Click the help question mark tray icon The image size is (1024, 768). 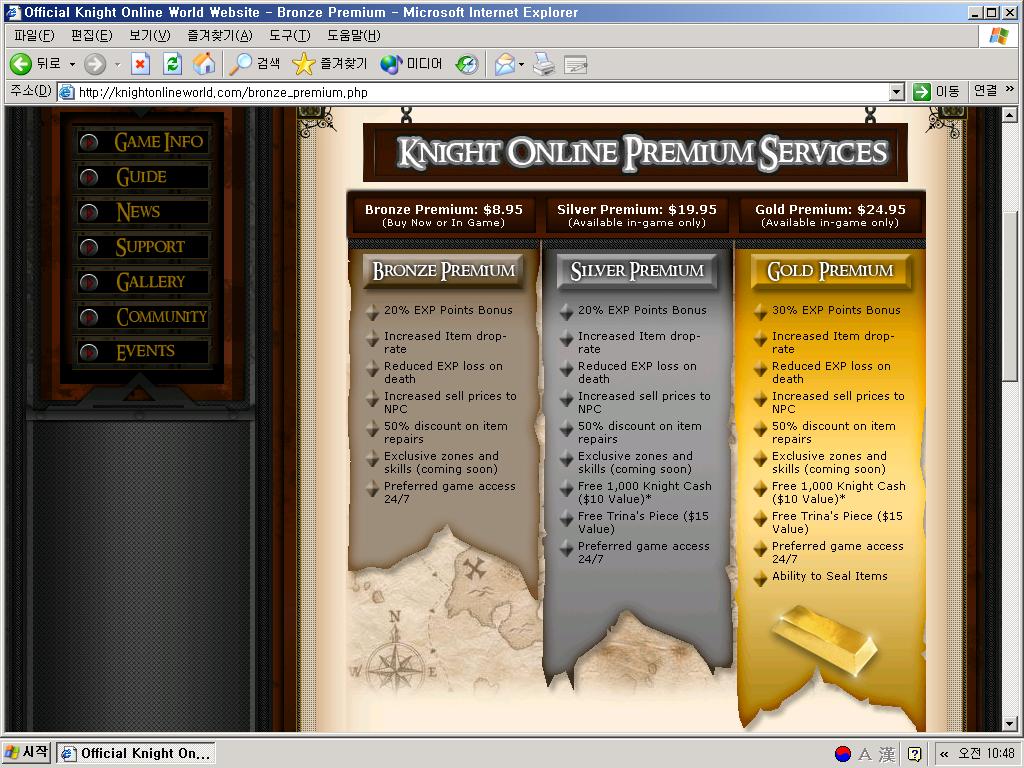(915, 754)
